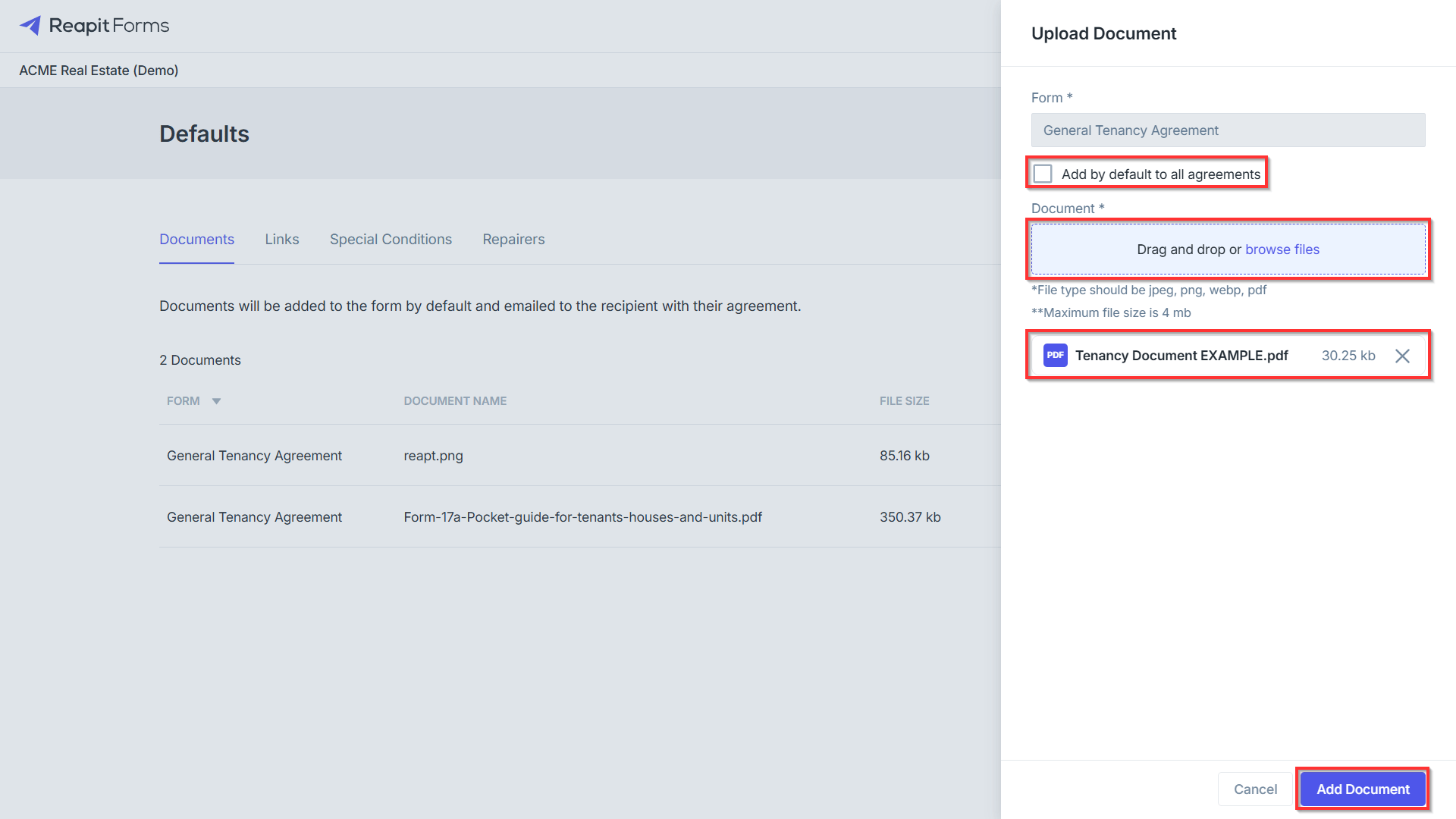The width and height of the screenshot is (1456, 819).
Task: Click the FILE SIZE column header
Action: 904,401
